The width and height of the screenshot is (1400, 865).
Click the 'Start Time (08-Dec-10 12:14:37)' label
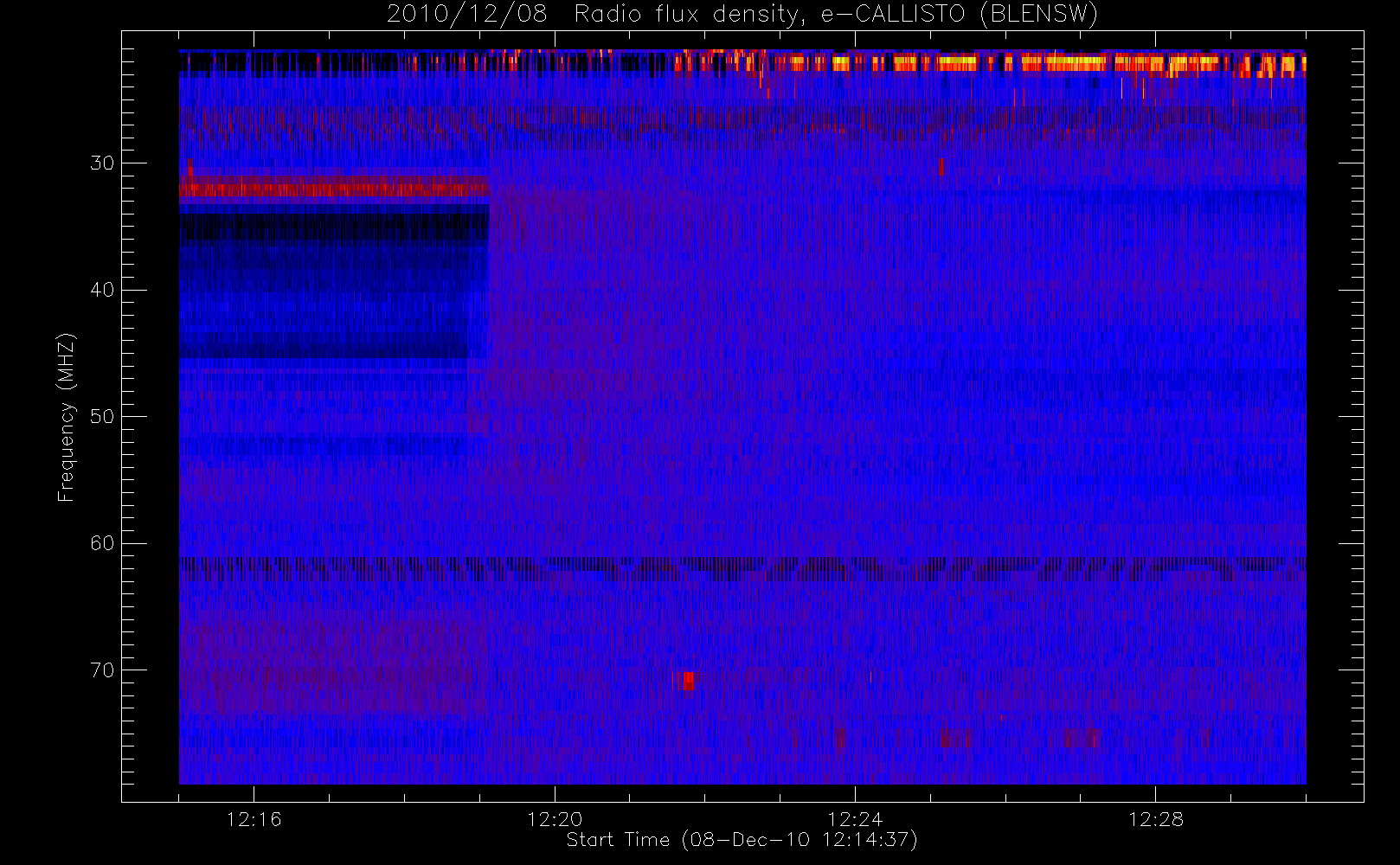point(742,840)
